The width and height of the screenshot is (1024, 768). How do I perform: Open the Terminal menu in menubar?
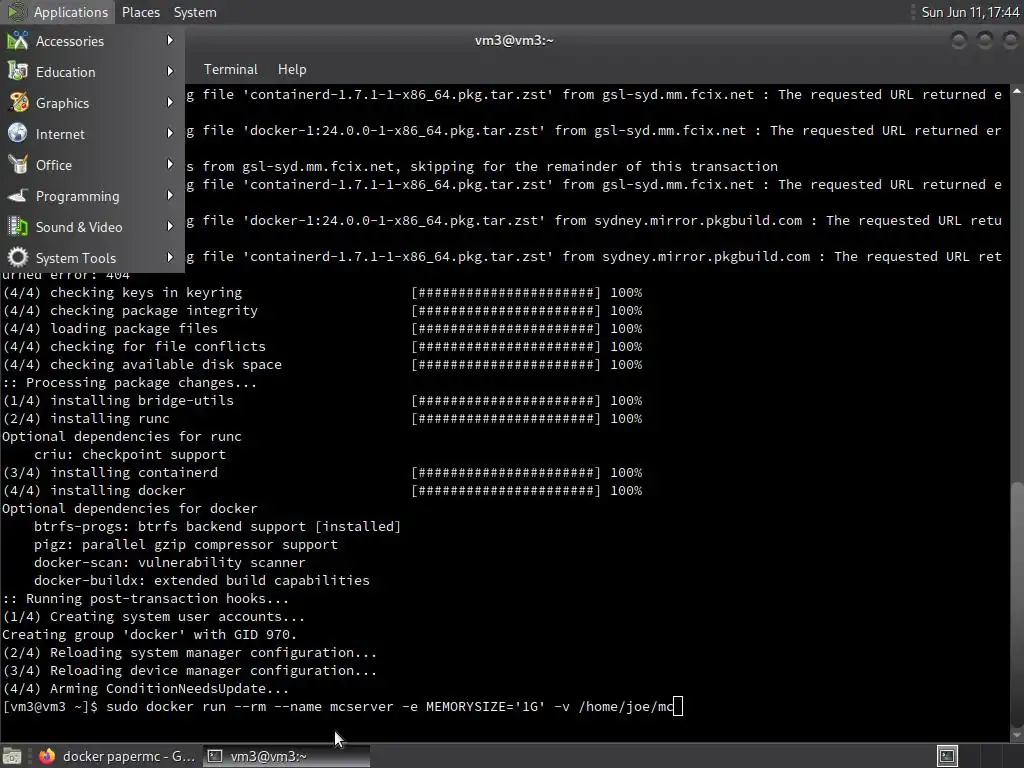pyautogui.click(x=231, y=69)
